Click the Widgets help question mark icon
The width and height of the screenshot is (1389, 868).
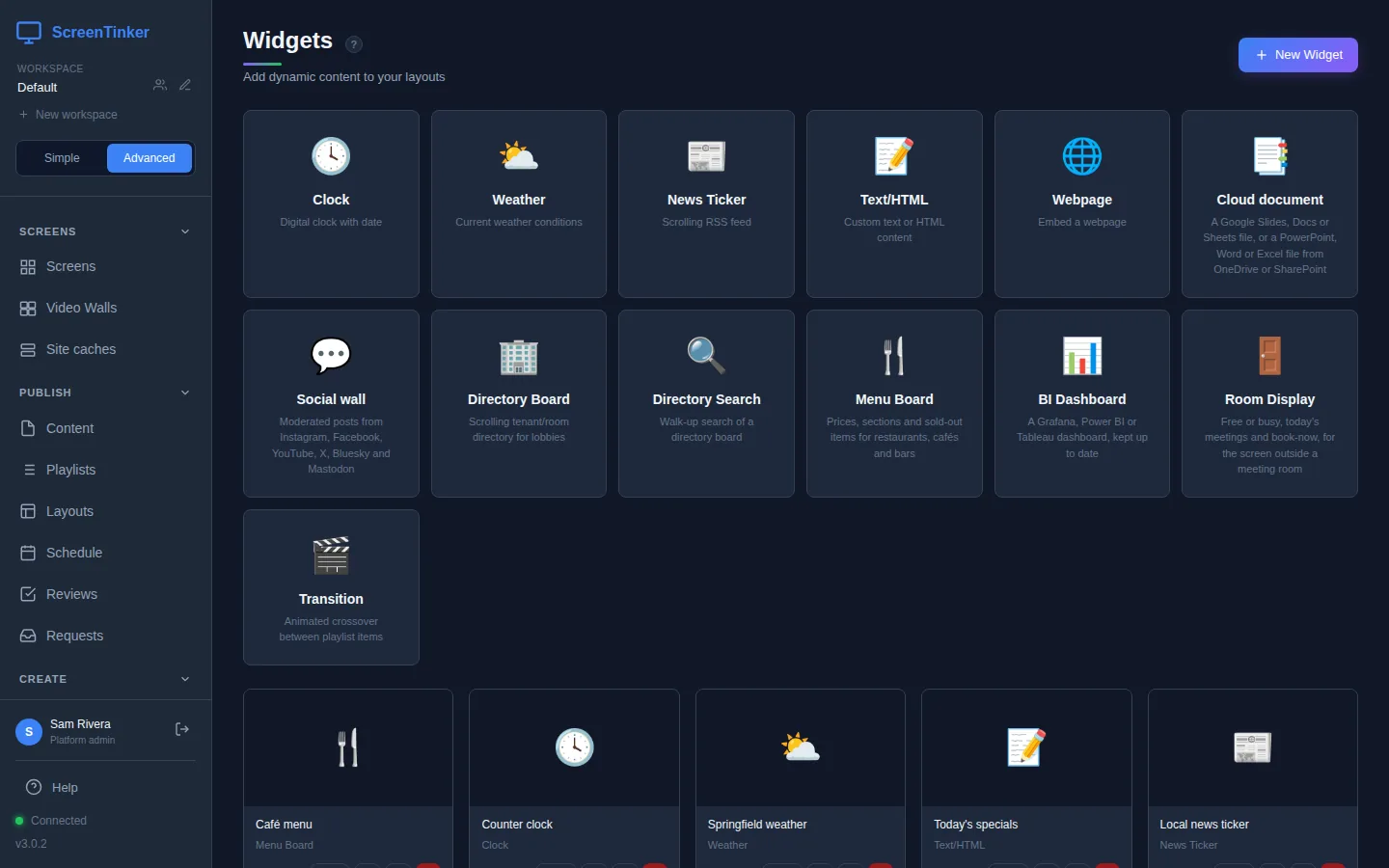coord(354,44)
